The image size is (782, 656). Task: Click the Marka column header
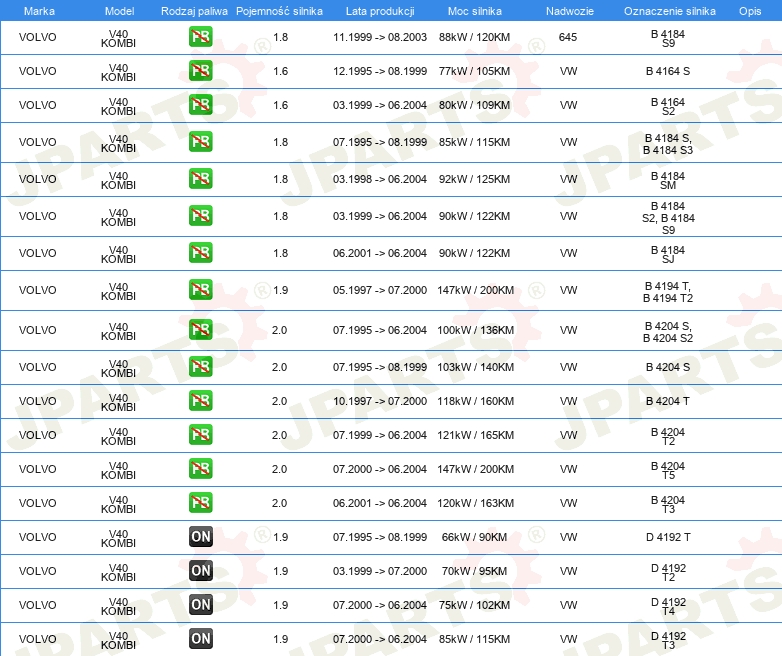pos(39,11)
